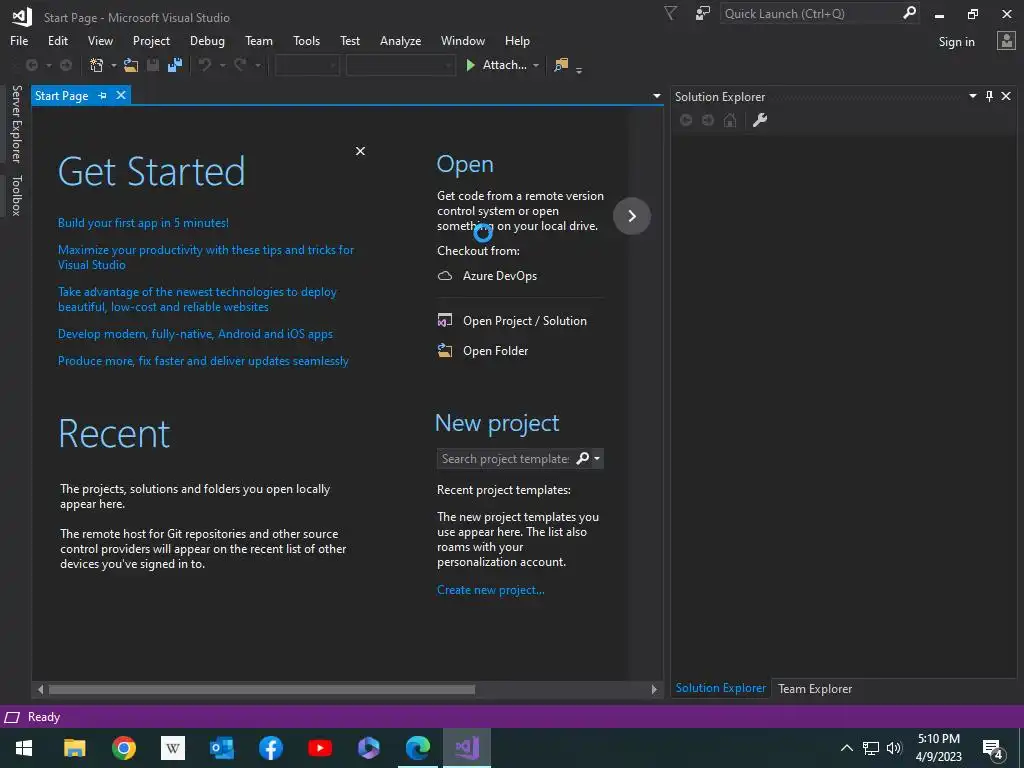Viewport: 1024px width, 768px height.
Task: Click the horizontal scrollbar left arrow
Action: click(x=40, y=689)
